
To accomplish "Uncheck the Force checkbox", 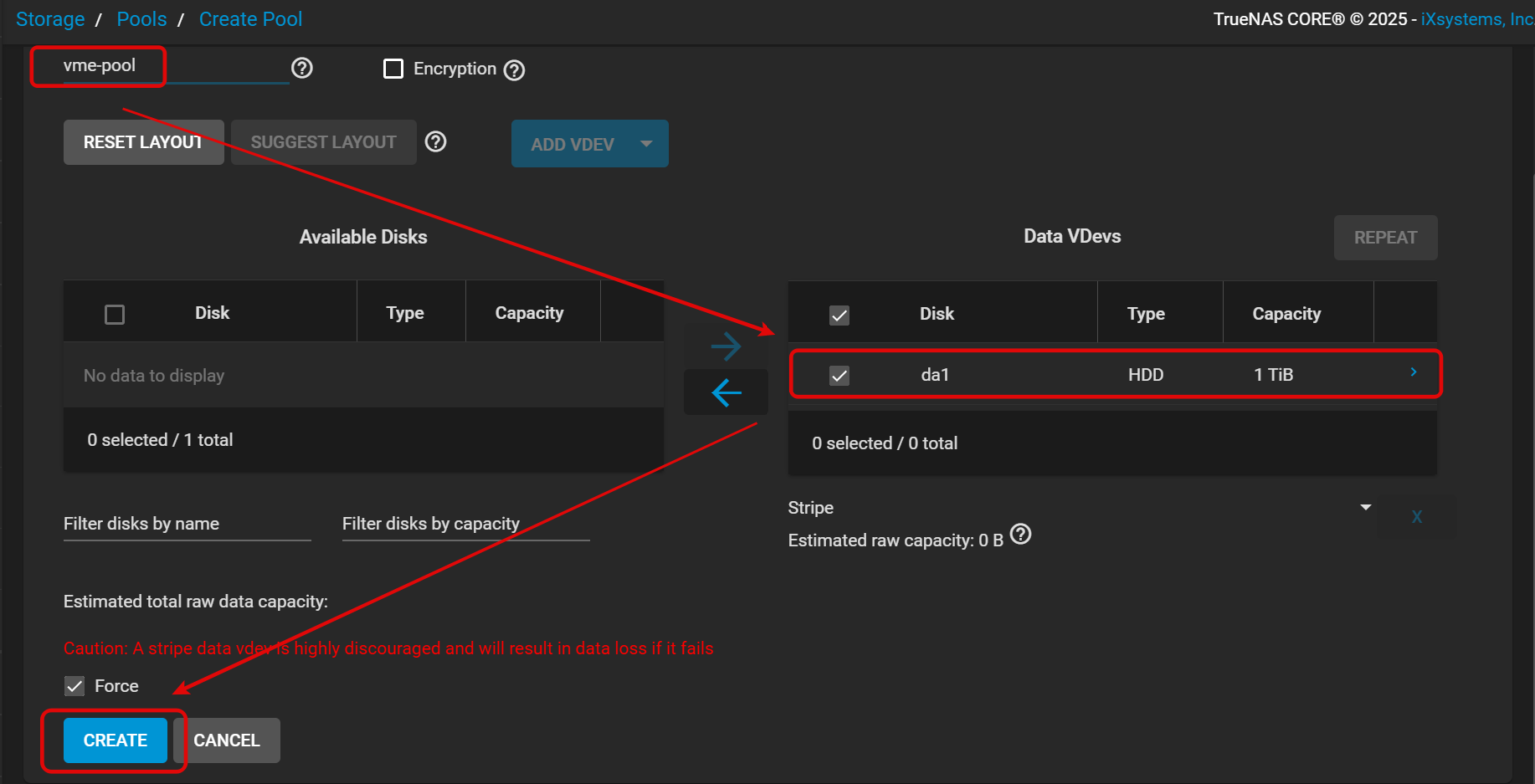I will point(75,686).
